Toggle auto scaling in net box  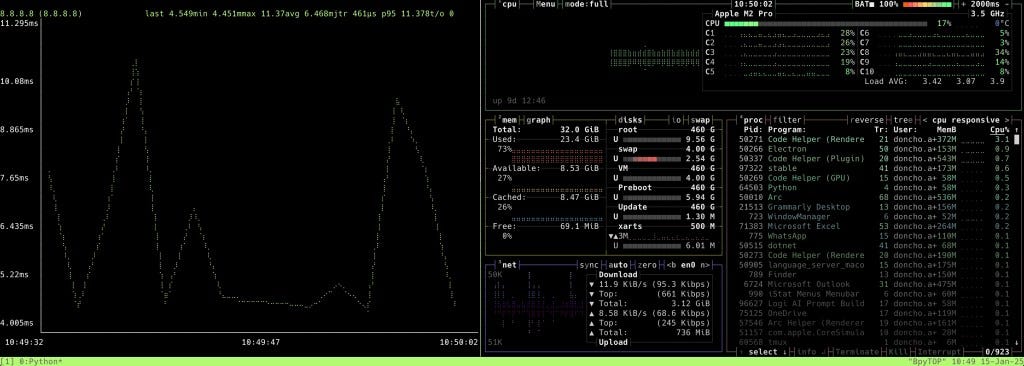(618, 265)
